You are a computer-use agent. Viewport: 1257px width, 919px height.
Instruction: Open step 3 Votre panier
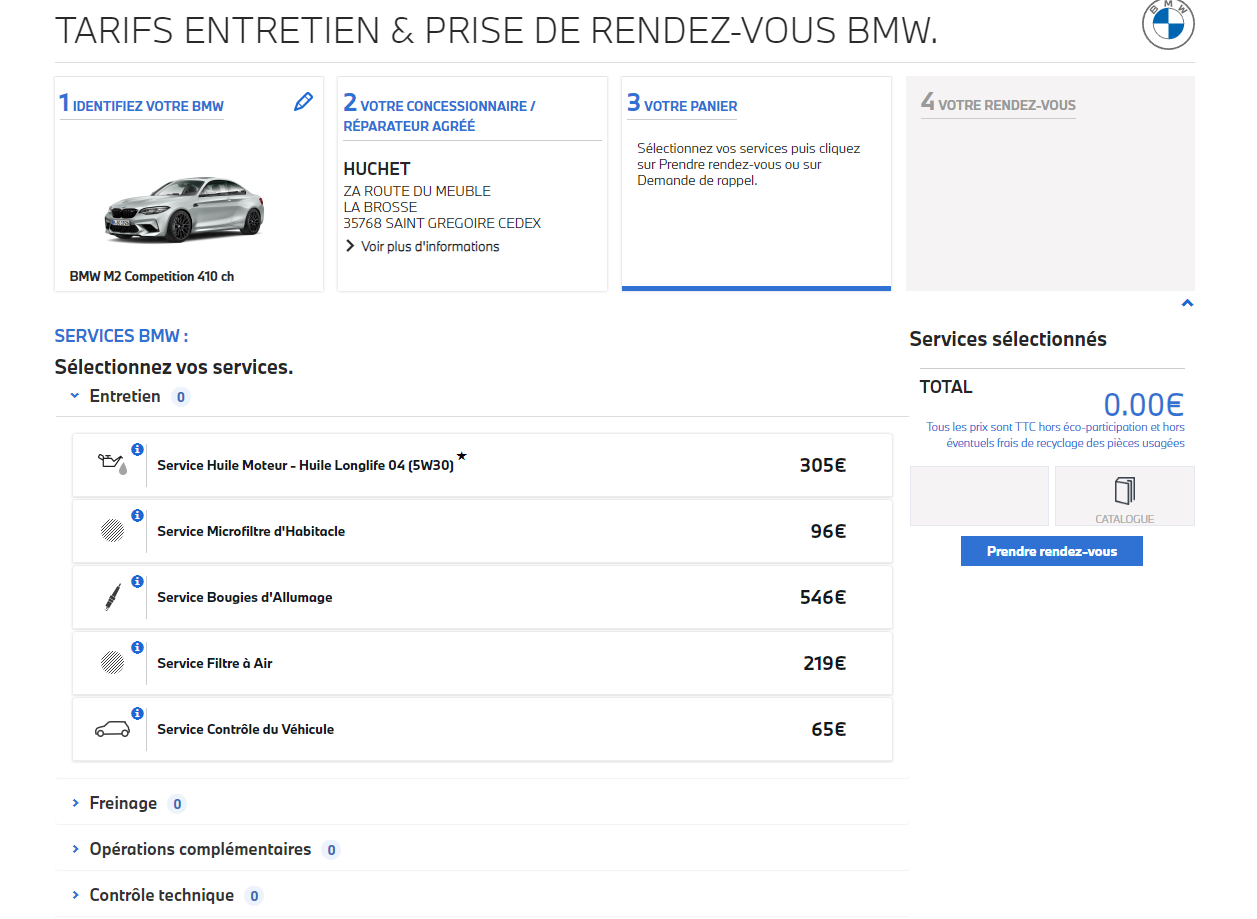click(682, 104)
